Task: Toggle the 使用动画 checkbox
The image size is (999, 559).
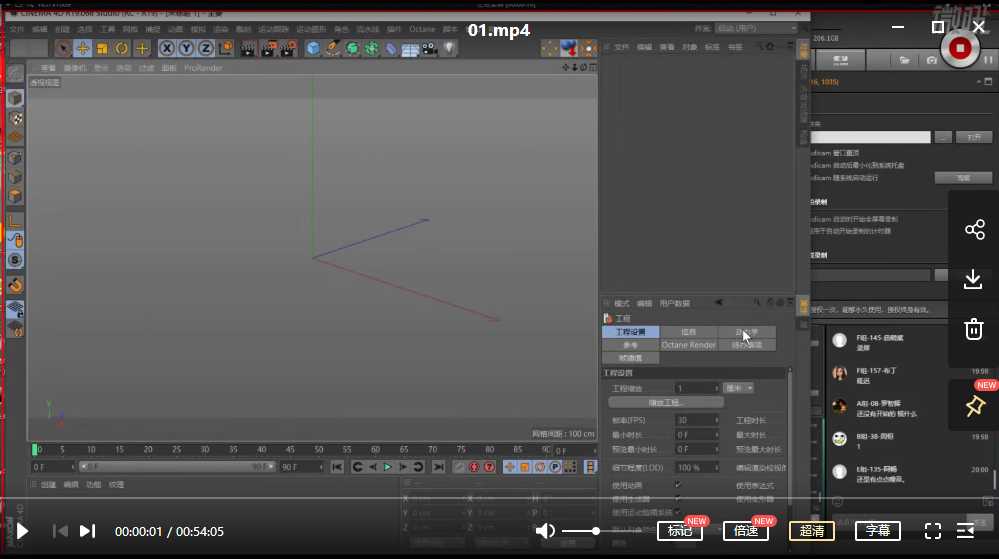Action: pos(678,485)
